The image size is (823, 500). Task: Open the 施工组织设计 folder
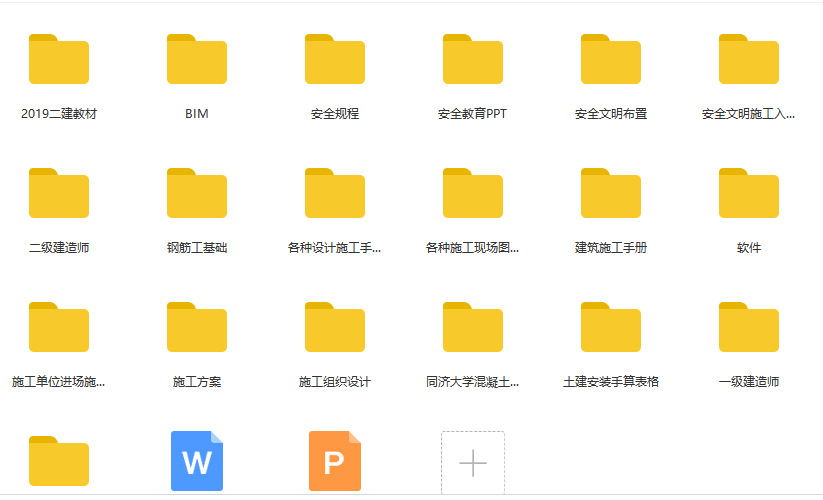click(x=335, y=328)
